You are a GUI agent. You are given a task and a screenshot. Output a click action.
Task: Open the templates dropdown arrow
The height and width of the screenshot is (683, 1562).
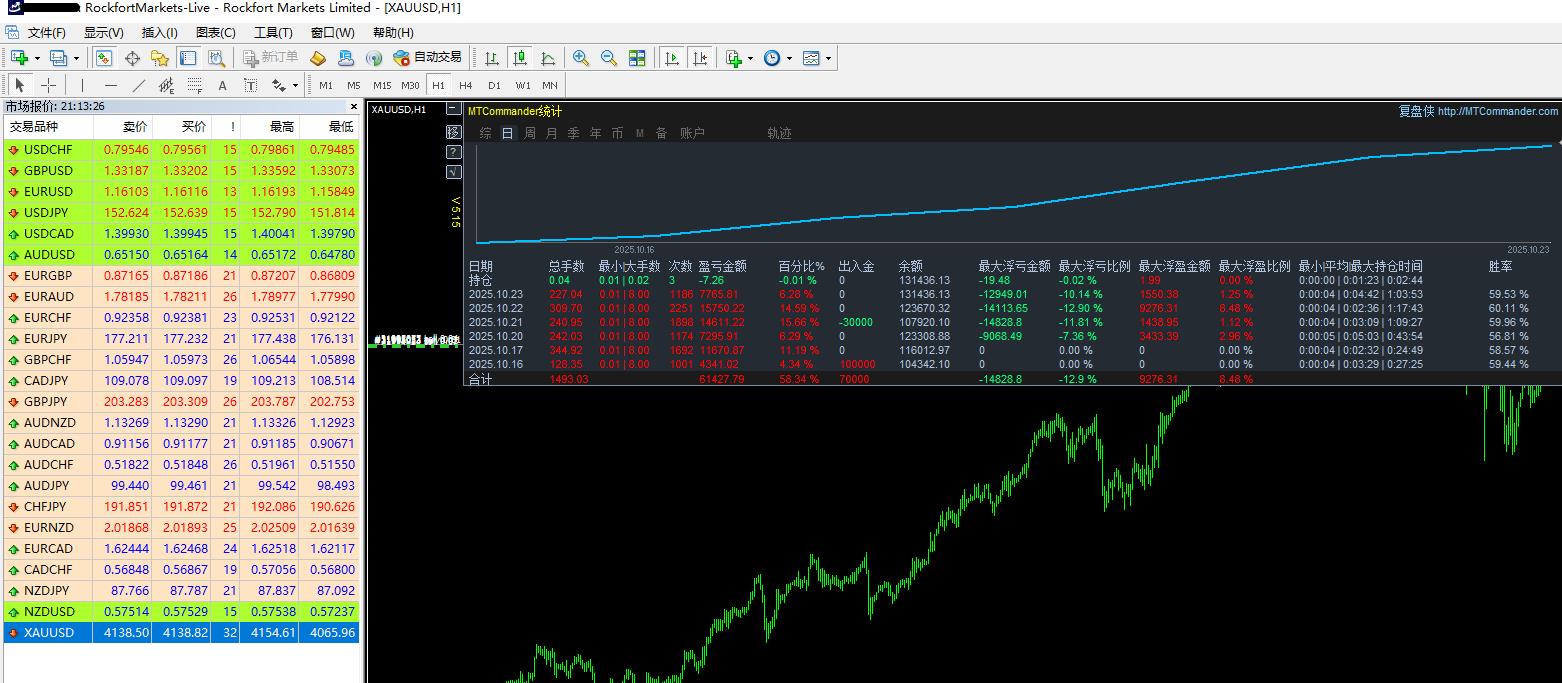click(828, 58)
